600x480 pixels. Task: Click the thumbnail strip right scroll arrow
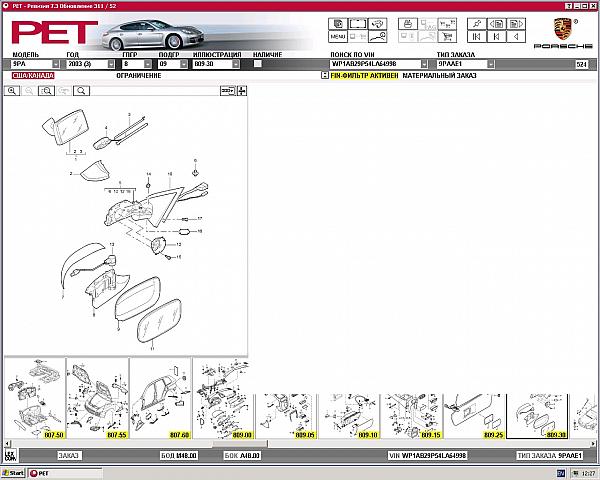593,443
